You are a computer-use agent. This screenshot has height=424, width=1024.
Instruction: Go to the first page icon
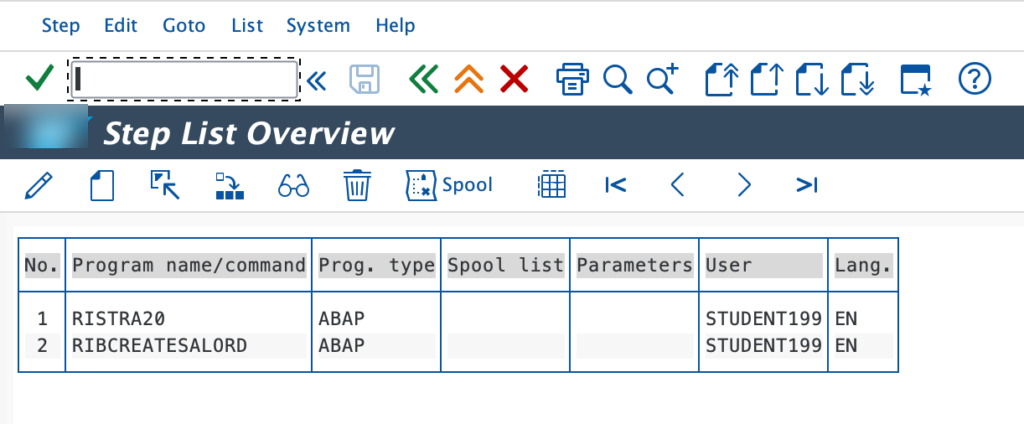click(722, 80)
